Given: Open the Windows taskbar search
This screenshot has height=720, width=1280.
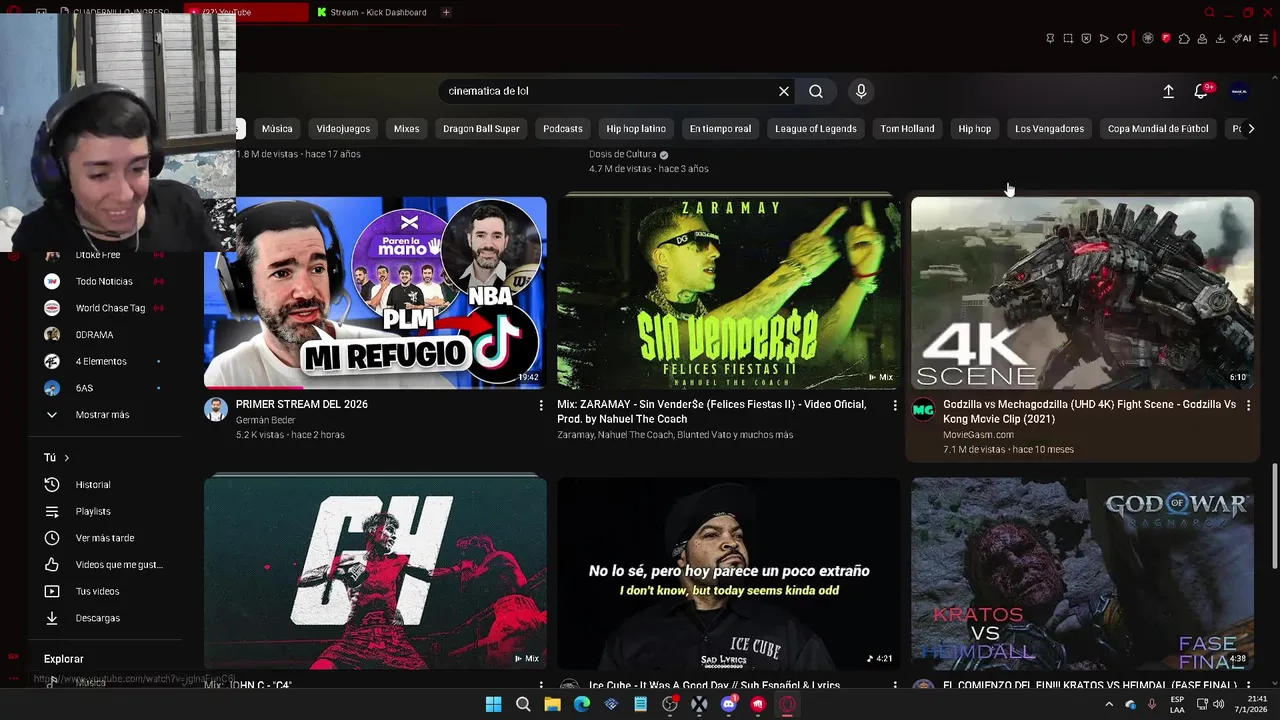Looking at the screenshot, I should [523, 704].
